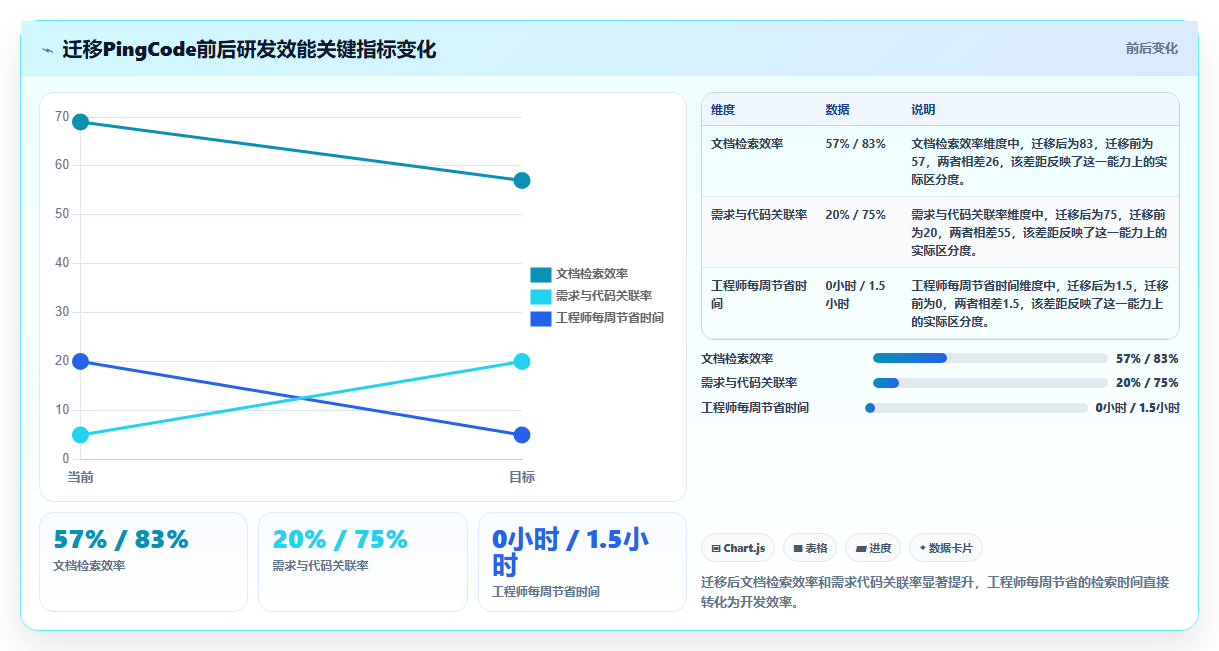1219x651 pixels.
Task: Click the 当前 x-axis label
Action: 81,477
